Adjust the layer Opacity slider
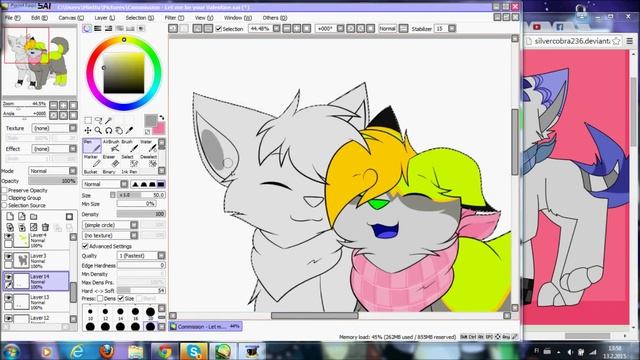The height and width of the screenshot is (360, 640). [52, 181]
